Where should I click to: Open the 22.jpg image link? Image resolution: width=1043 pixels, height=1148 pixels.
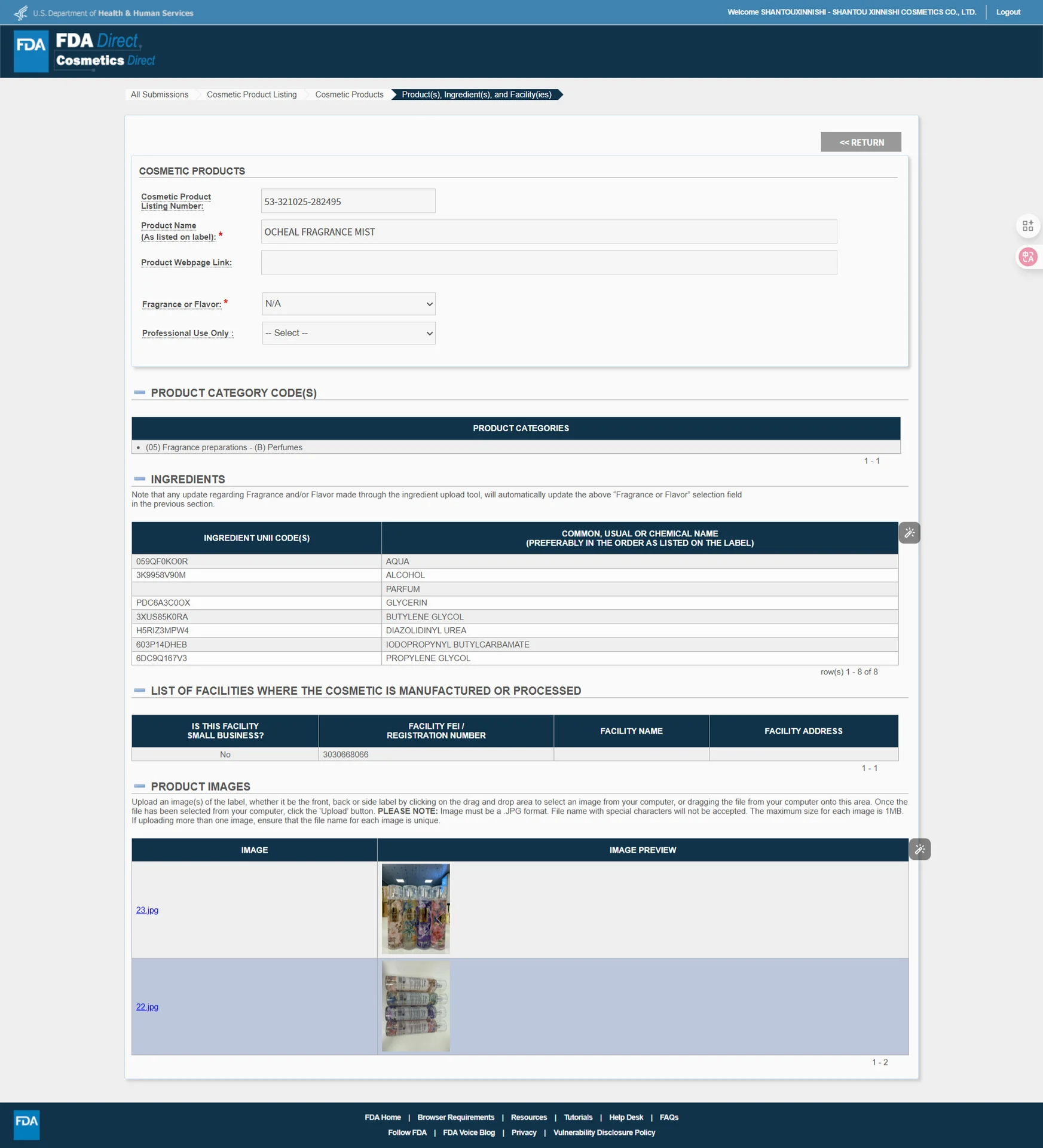pos(147,1007)
